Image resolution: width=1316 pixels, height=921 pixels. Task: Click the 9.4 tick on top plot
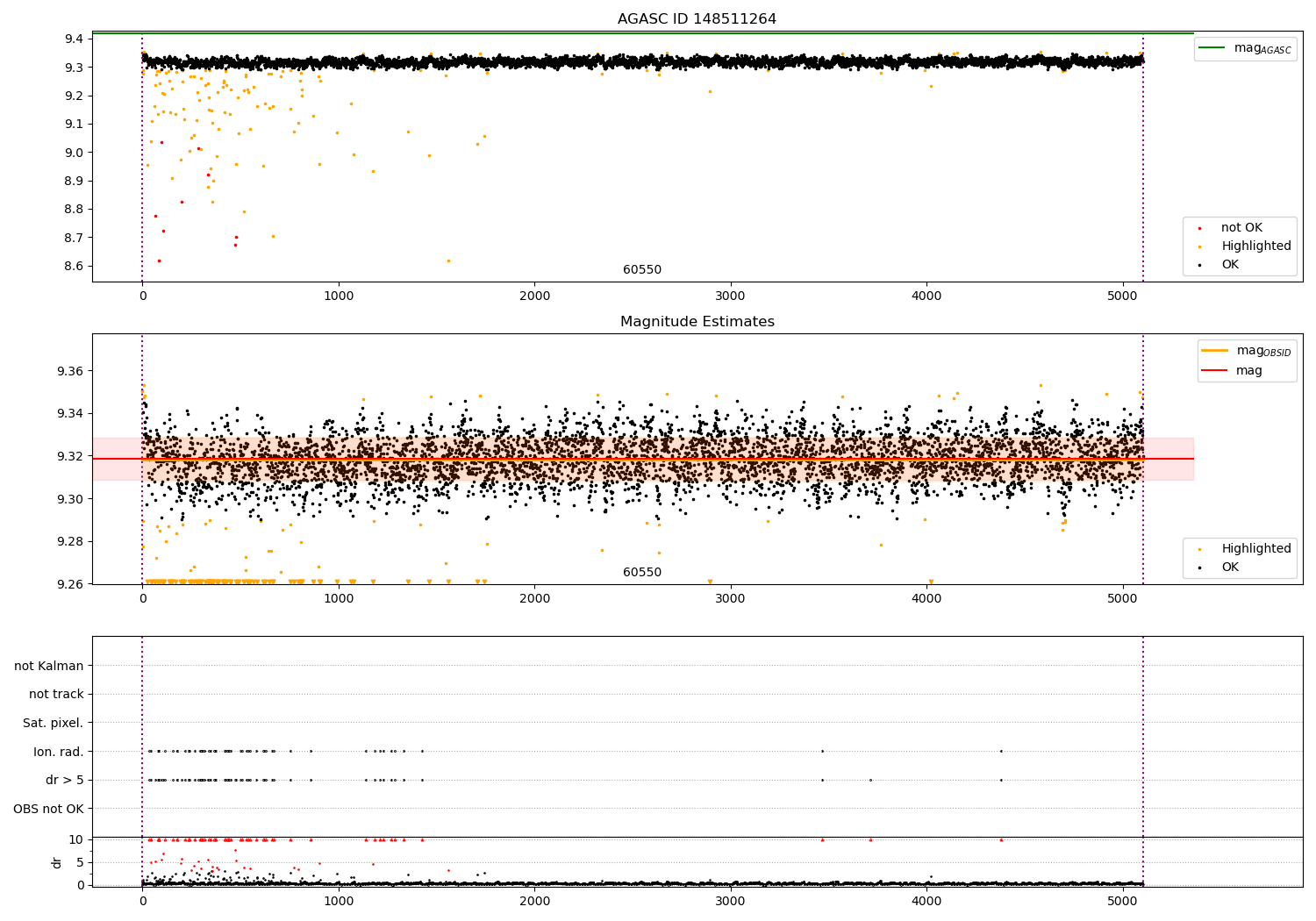coord(74,39)
